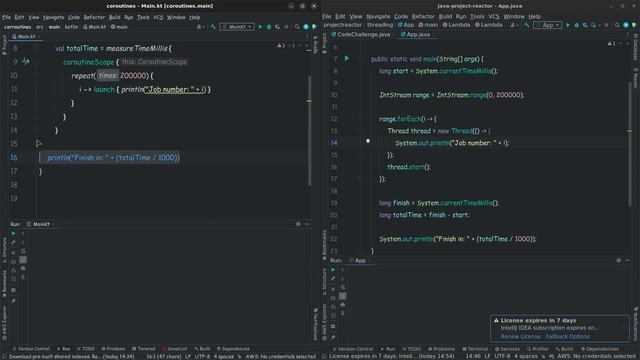
Task: Click 'src' breadcrumb in coroutines navigation bar
Action: pos(40,27)
